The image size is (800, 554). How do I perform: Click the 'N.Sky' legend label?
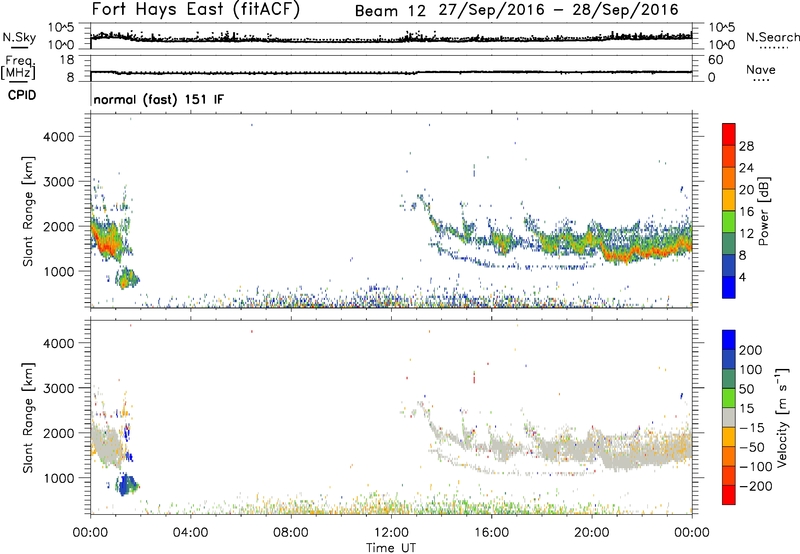point(19,37)
